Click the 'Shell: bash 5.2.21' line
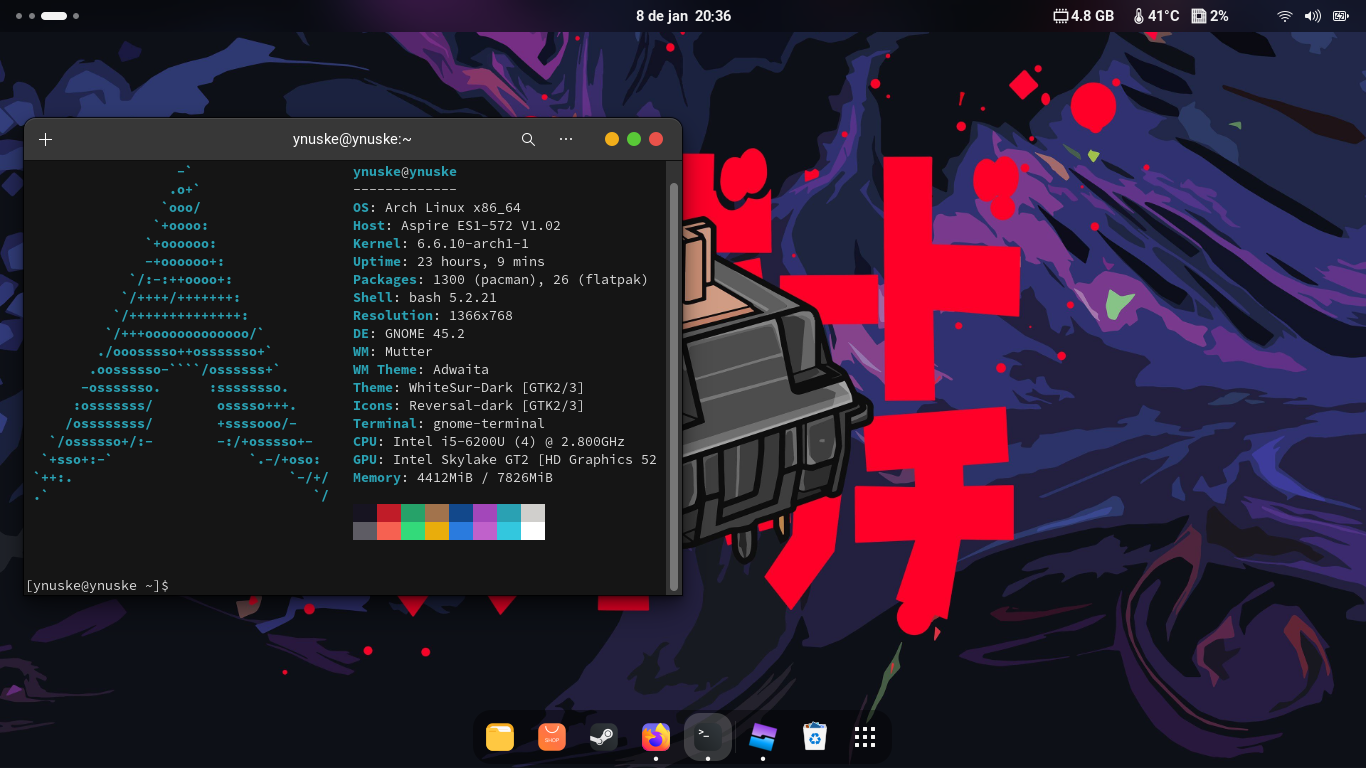 tap(425, 297)
